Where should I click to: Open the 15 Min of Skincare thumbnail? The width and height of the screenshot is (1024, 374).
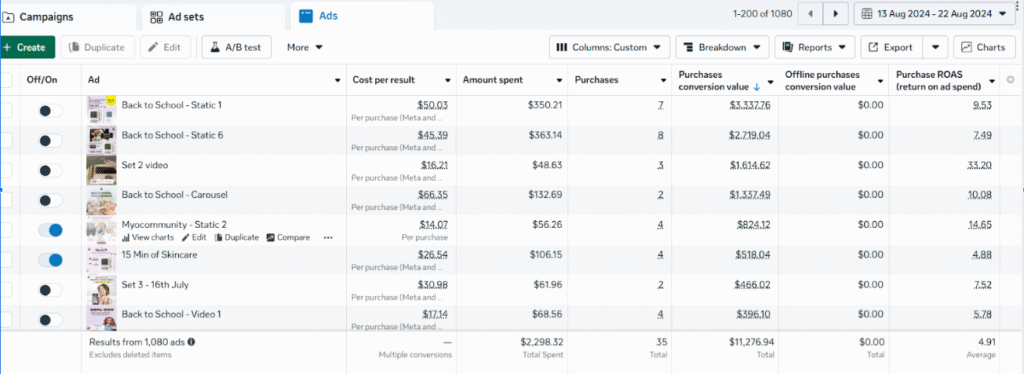click(x=102, y=260)
